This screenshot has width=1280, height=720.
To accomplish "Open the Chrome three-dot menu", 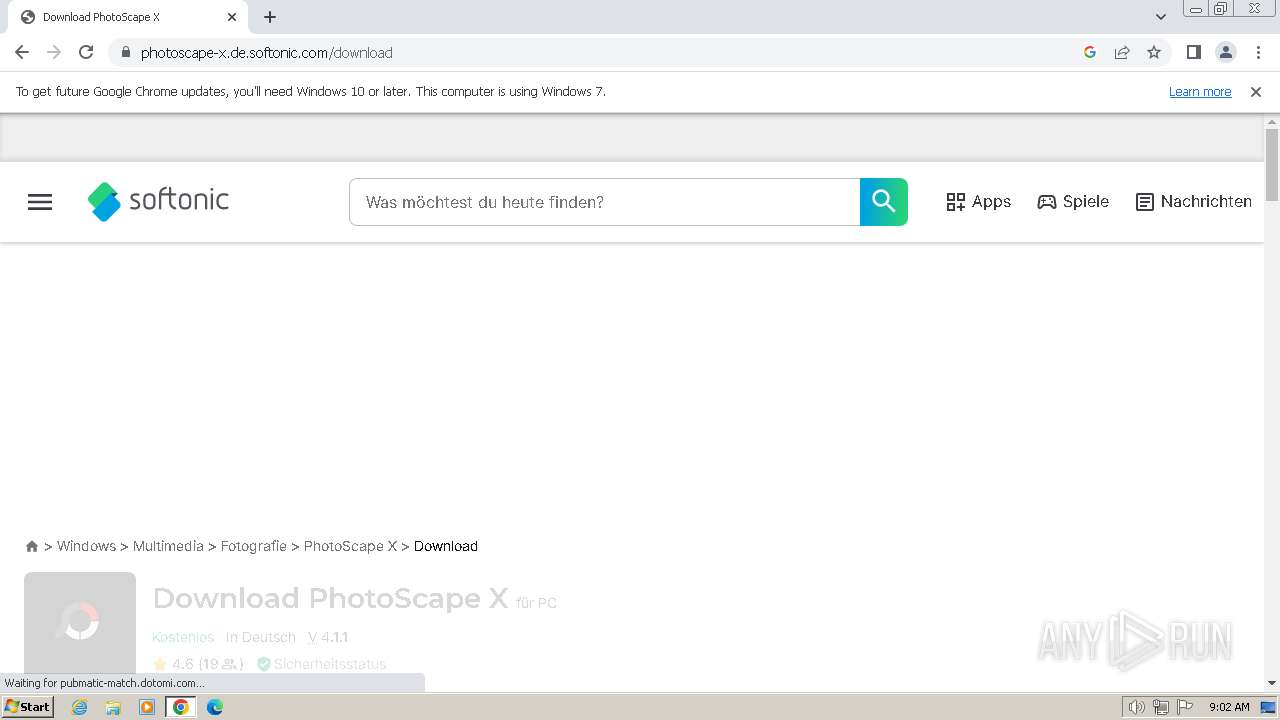I will click(1258, 53).
